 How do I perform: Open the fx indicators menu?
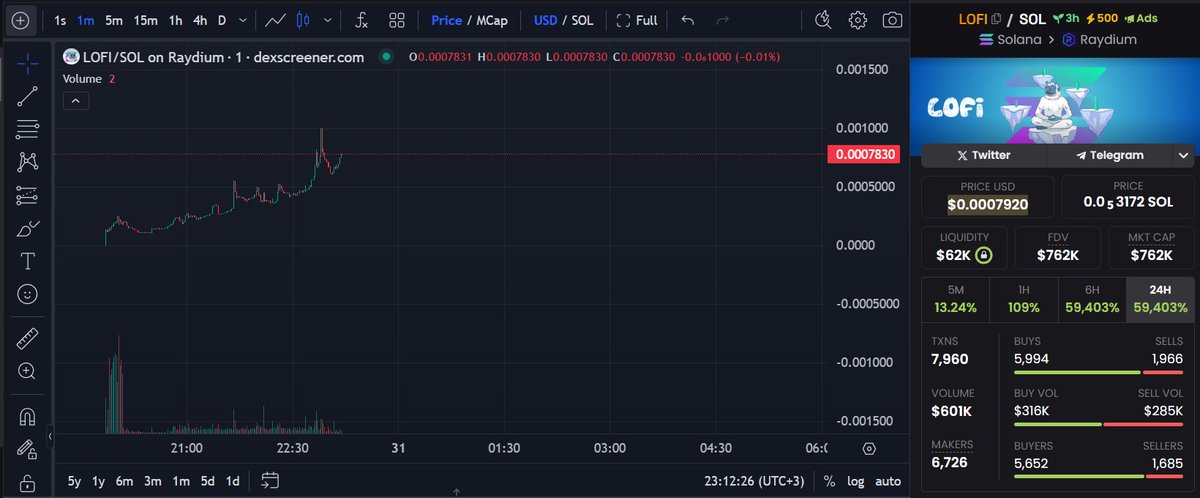click(x=361, y=20)
